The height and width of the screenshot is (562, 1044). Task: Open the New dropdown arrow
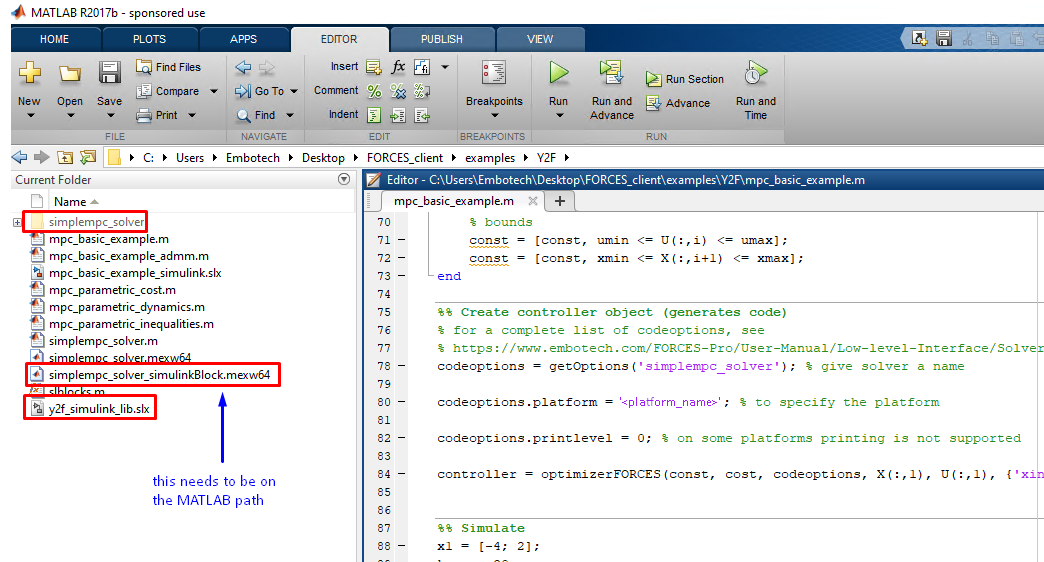coord(30,116)
